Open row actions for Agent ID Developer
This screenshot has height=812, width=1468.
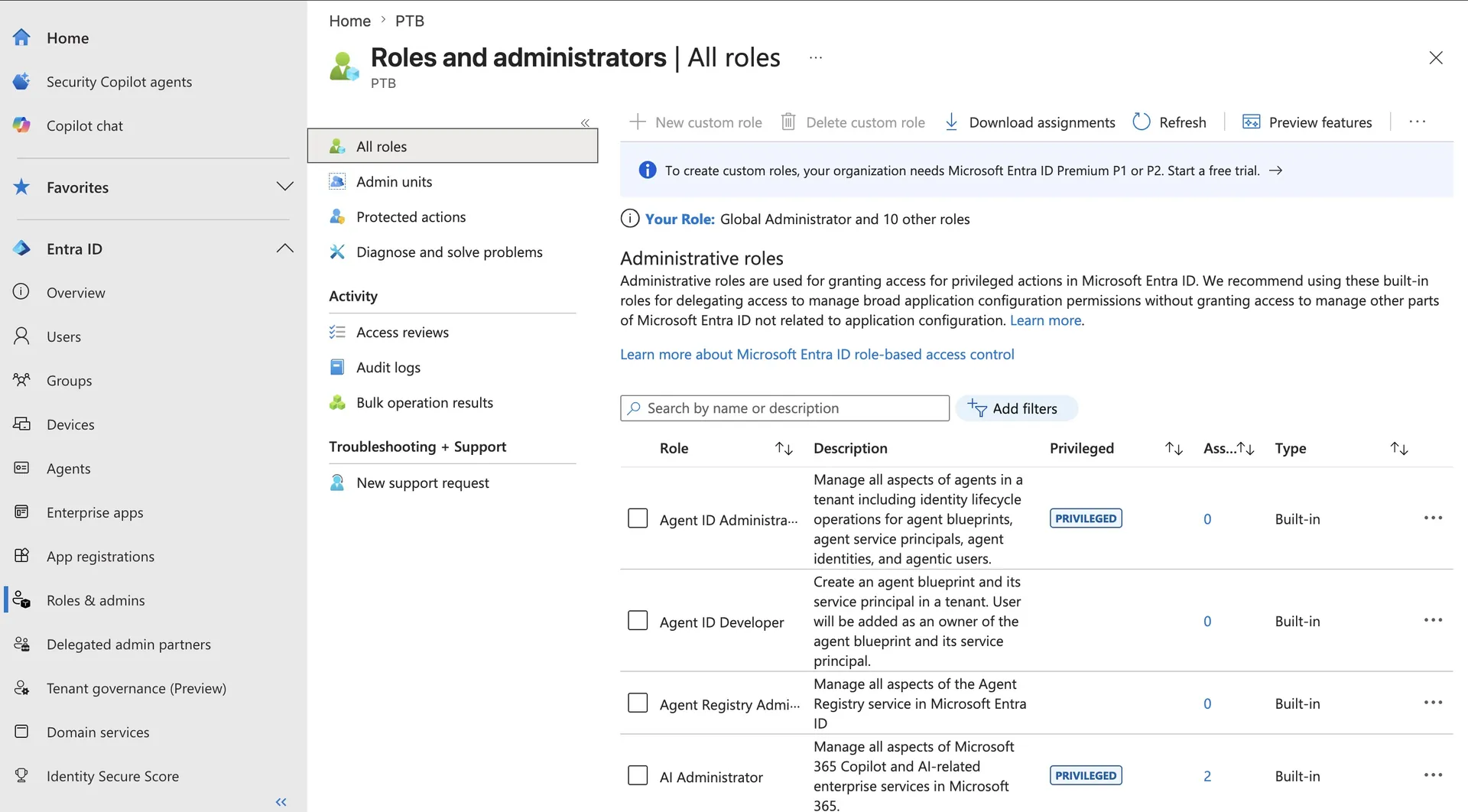[x=1433, y=620]
